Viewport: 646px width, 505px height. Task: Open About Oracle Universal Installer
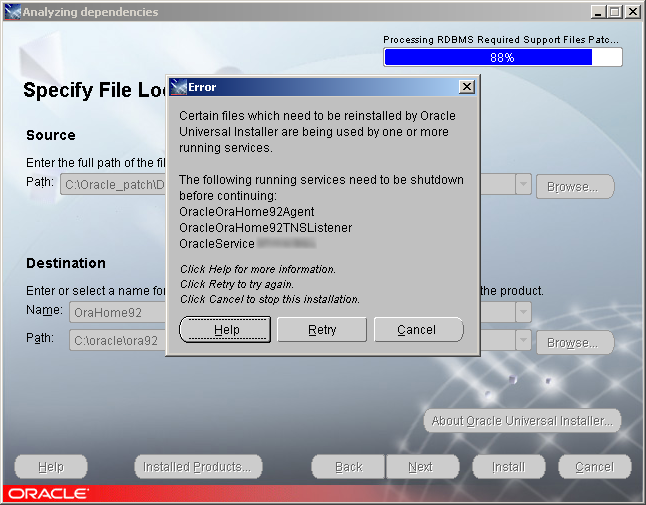pyautogui.click(x=522, y=421)
